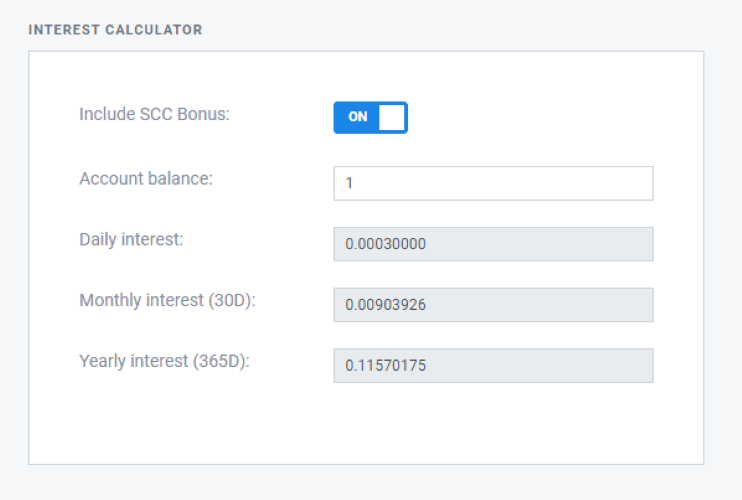This screenshot has width=742, height=500.
Task: Click the 0.00903926 monthly interest value
Action: [x=385, y=305]
